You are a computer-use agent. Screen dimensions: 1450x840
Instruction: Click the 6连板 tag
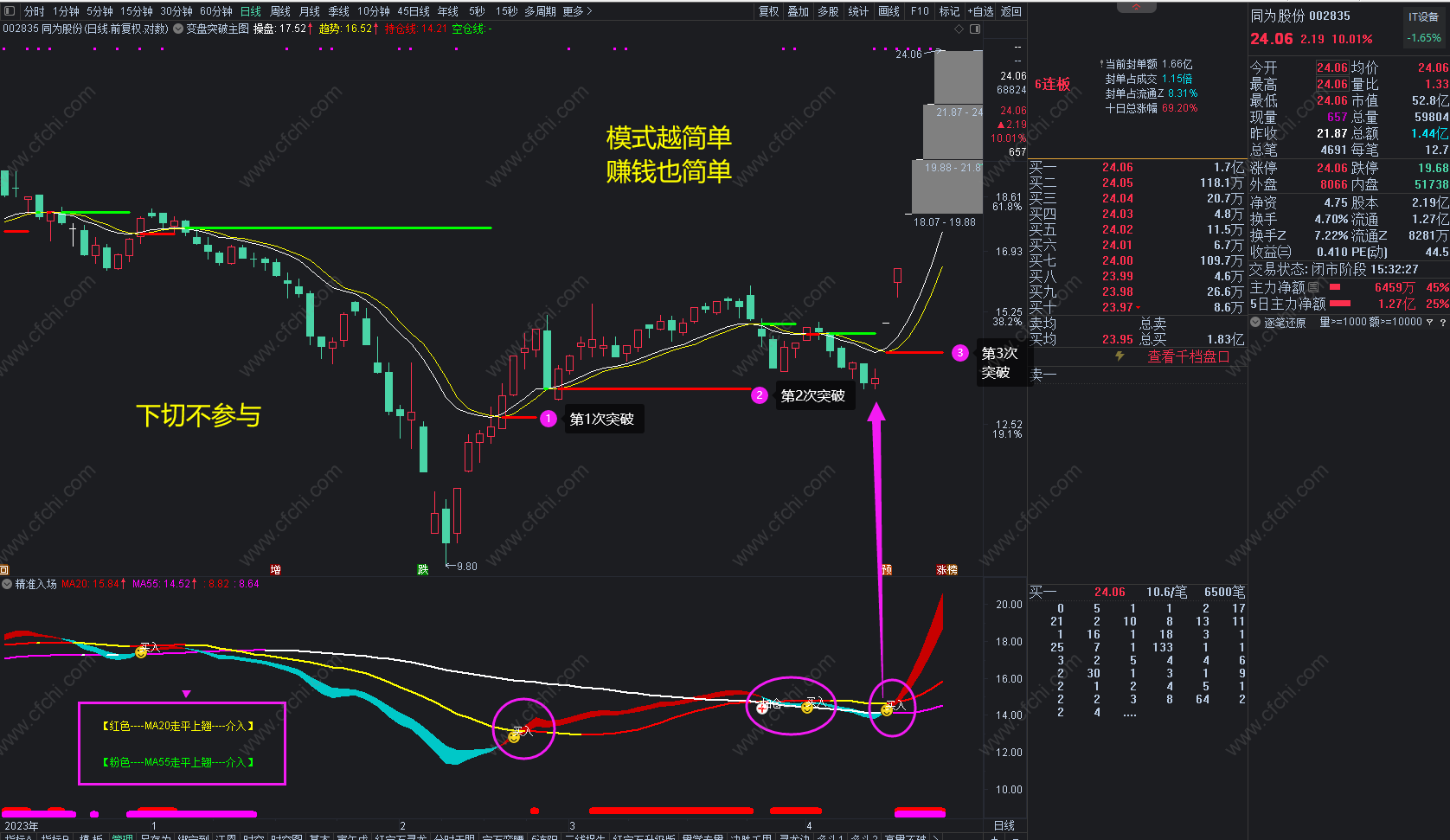pyautogui.click(x=1052, y=84)
